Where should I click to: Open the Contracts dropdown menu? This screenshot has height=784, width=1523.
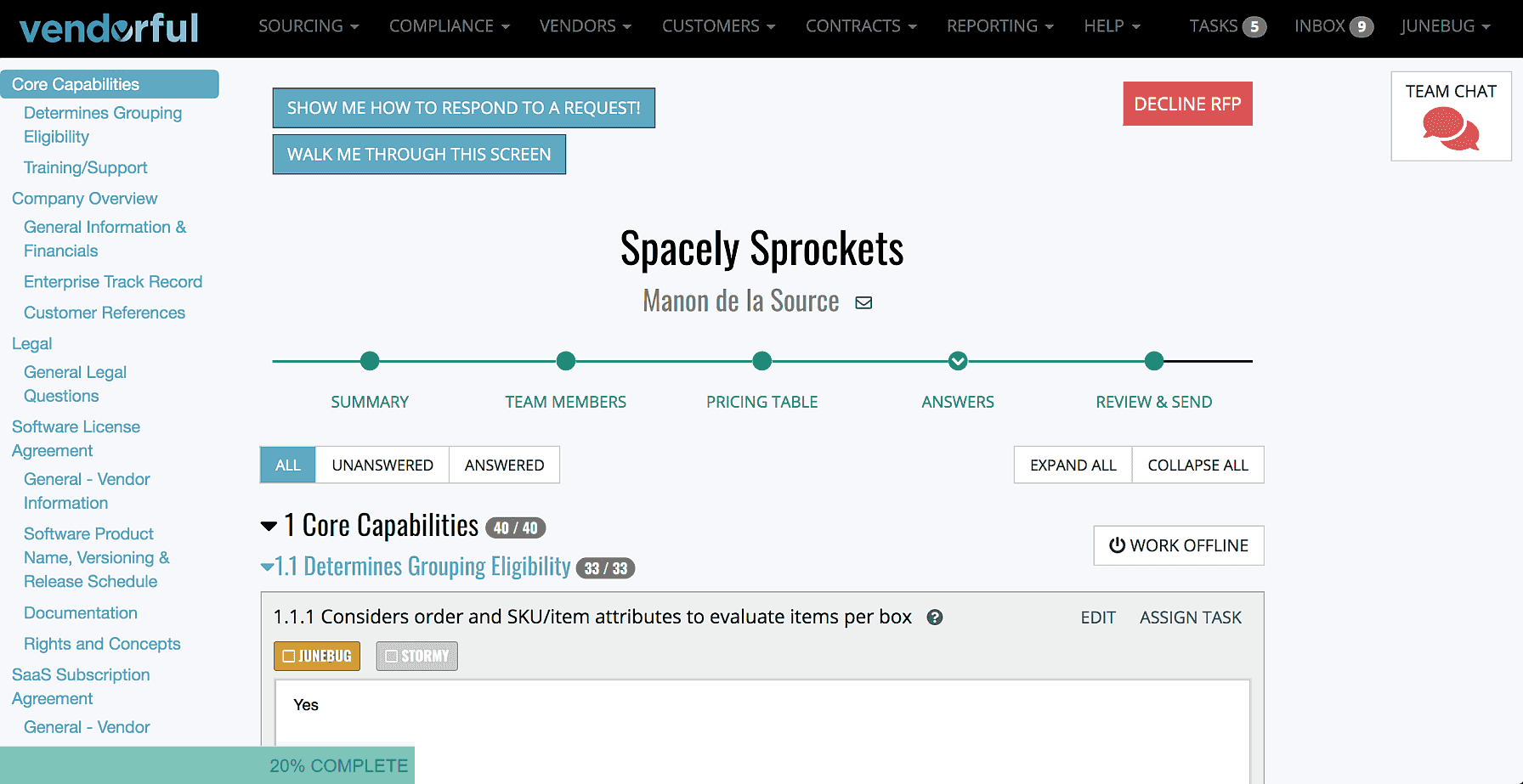coord(861,26)
